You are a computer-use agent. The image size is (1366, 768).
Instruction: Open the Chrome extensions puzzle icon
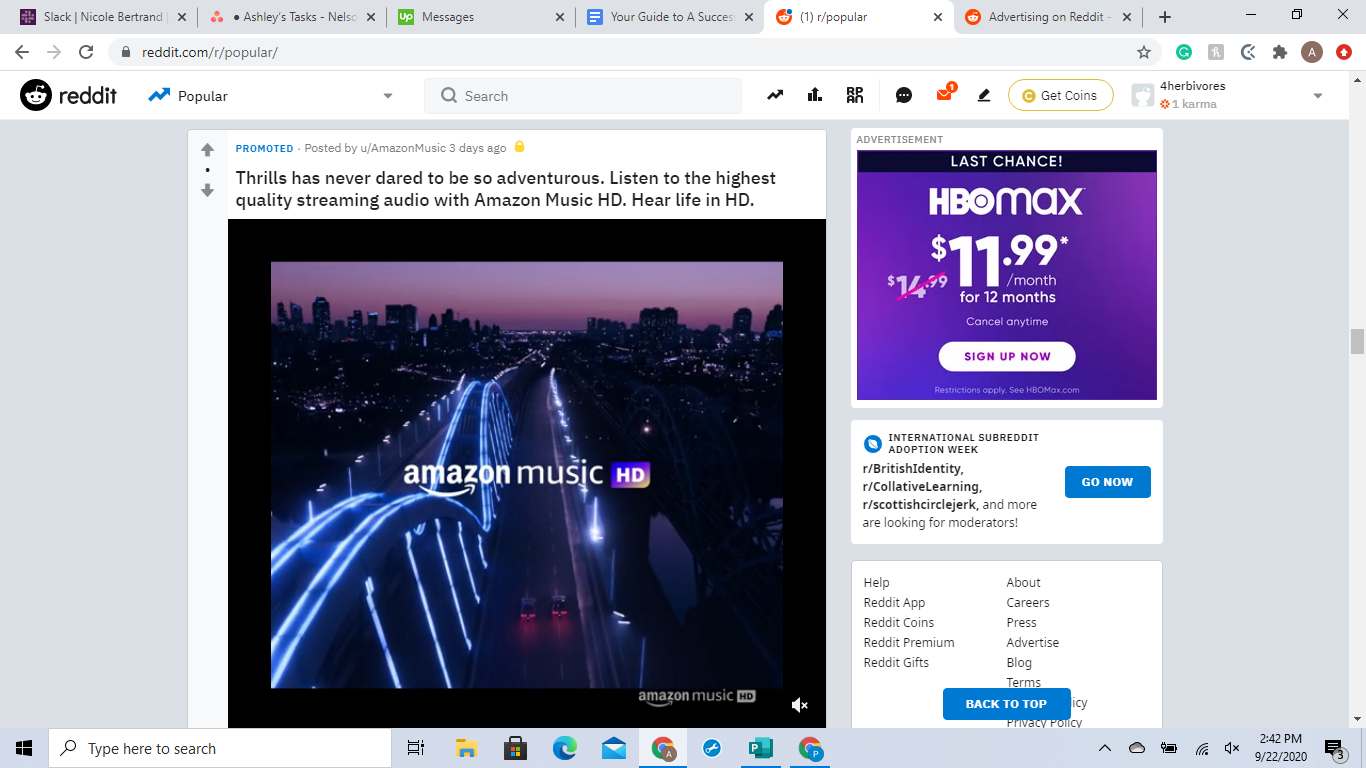click(x=1280, y=52)
